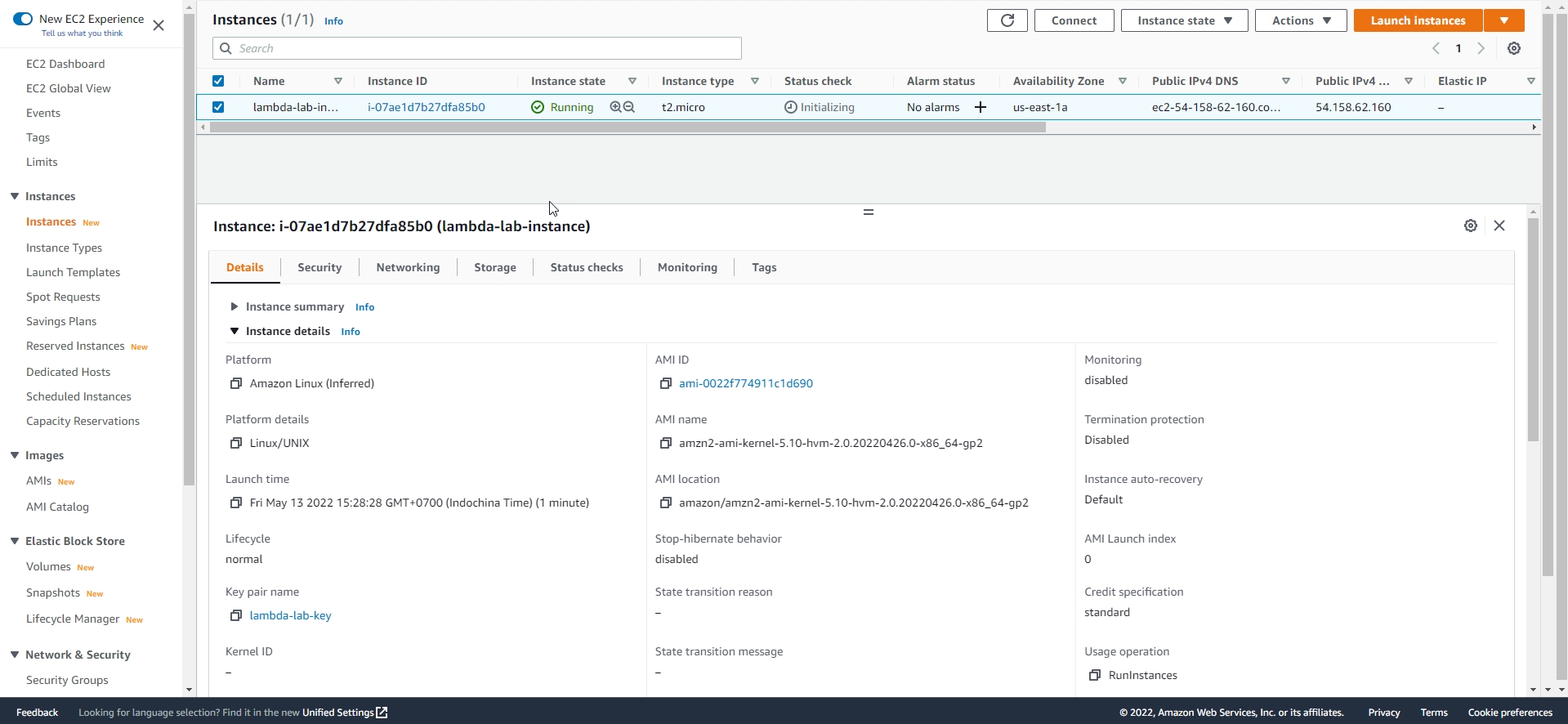Copy the AMI location
This screenshot has height=724, width=1568.
[666, 503]
